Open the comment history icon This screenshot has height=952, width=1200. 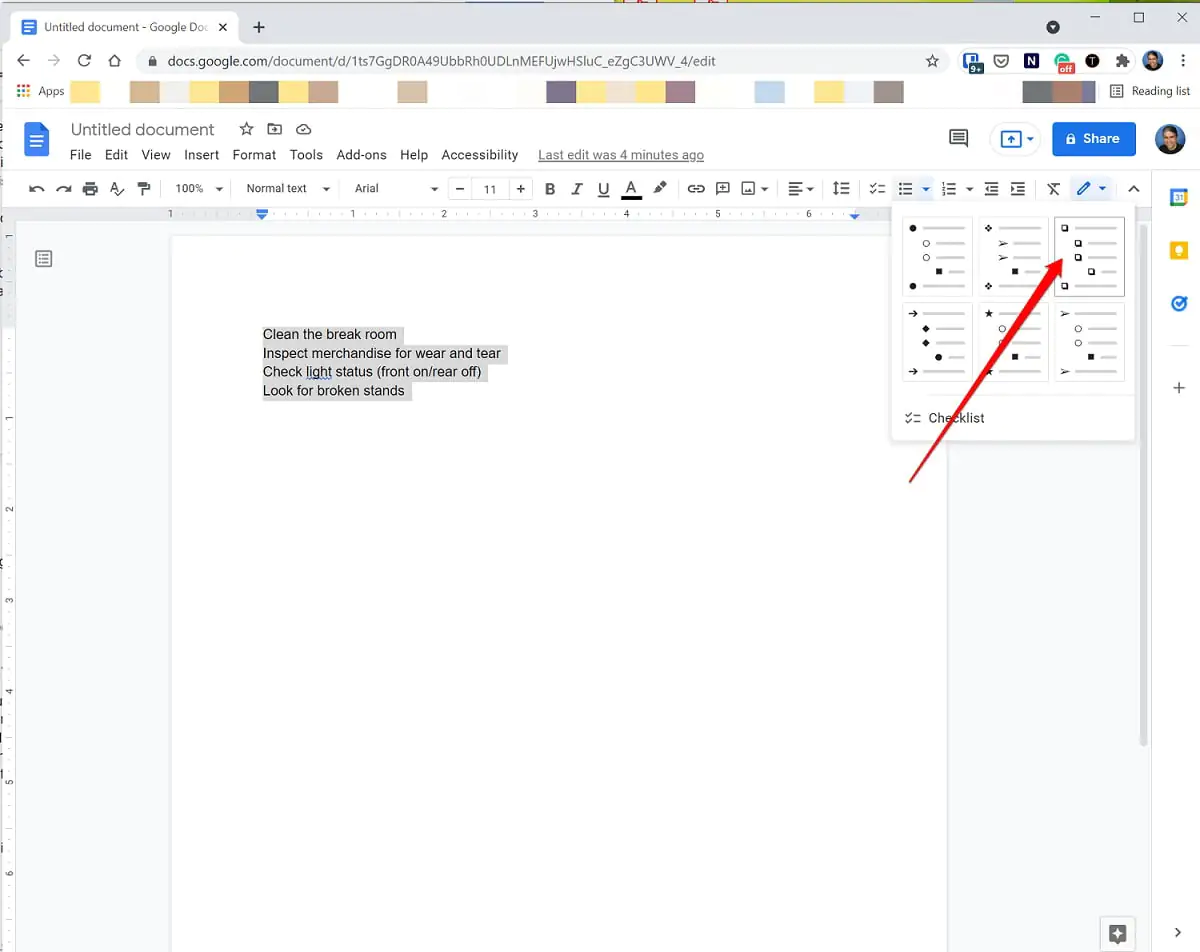point(958,139)
